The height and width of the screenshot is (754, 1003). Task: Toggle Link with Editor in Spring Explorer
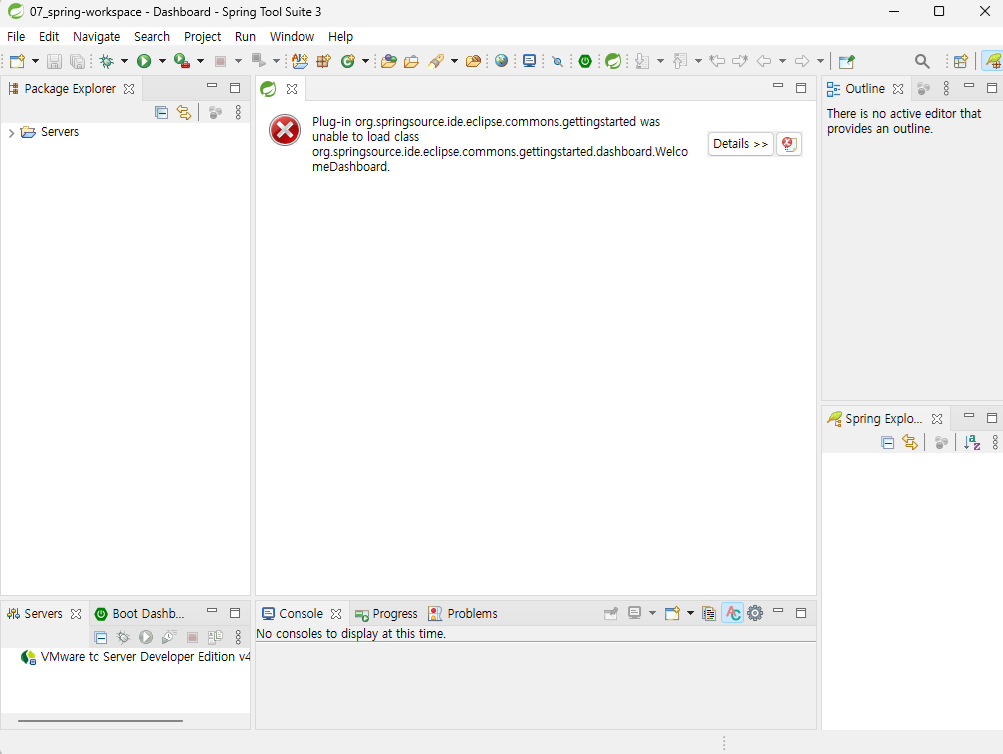pos(910,442)
